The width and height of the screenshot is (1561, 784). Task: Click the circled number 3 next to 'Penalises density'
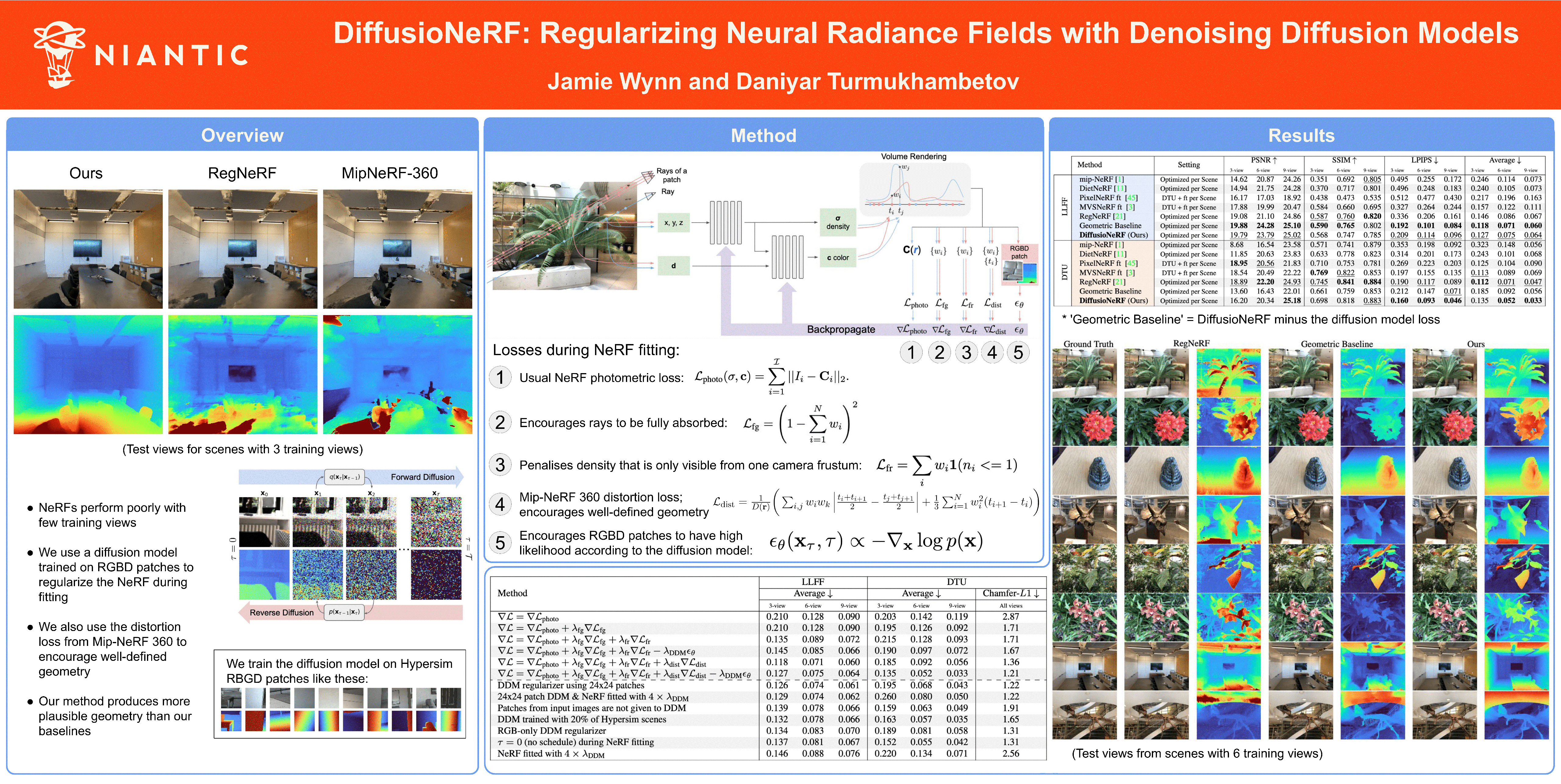(x=500, y=465)
